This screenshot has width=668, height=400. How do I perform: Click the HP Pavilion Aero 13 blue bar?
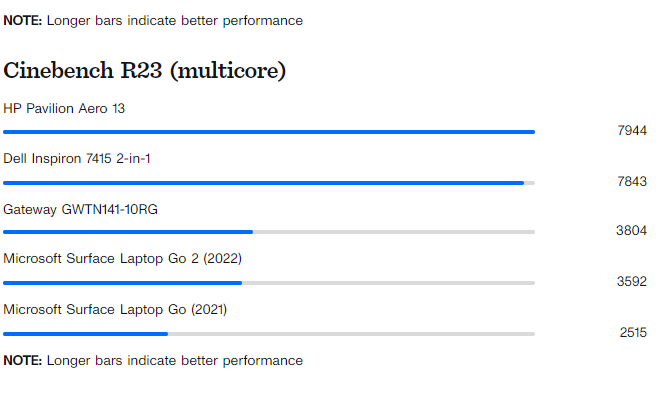268,132
